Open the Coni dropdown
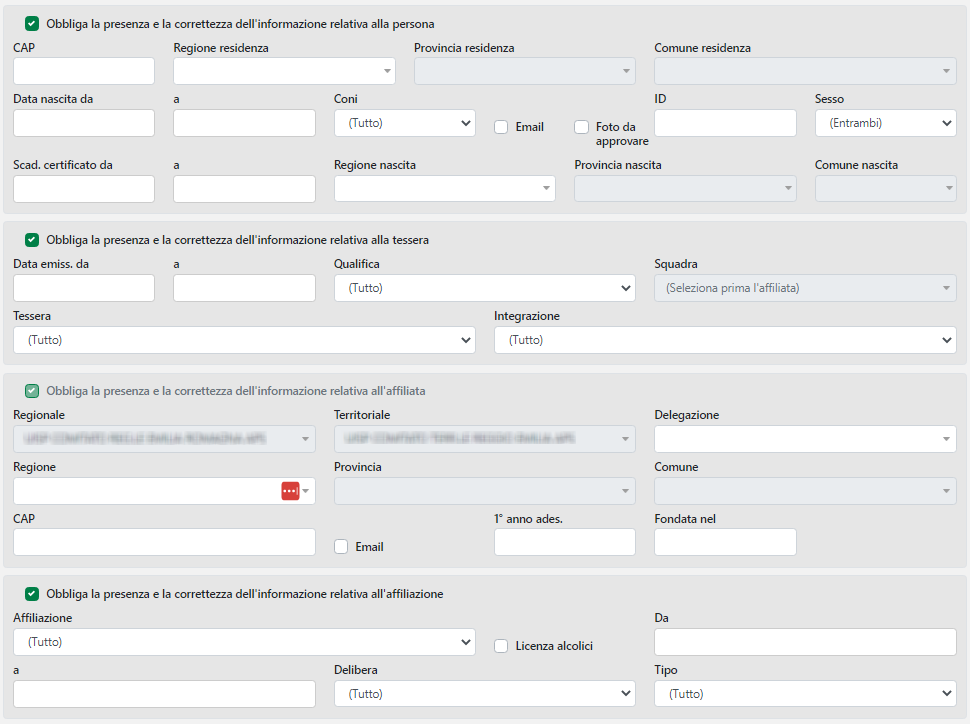 coord(404,123)
